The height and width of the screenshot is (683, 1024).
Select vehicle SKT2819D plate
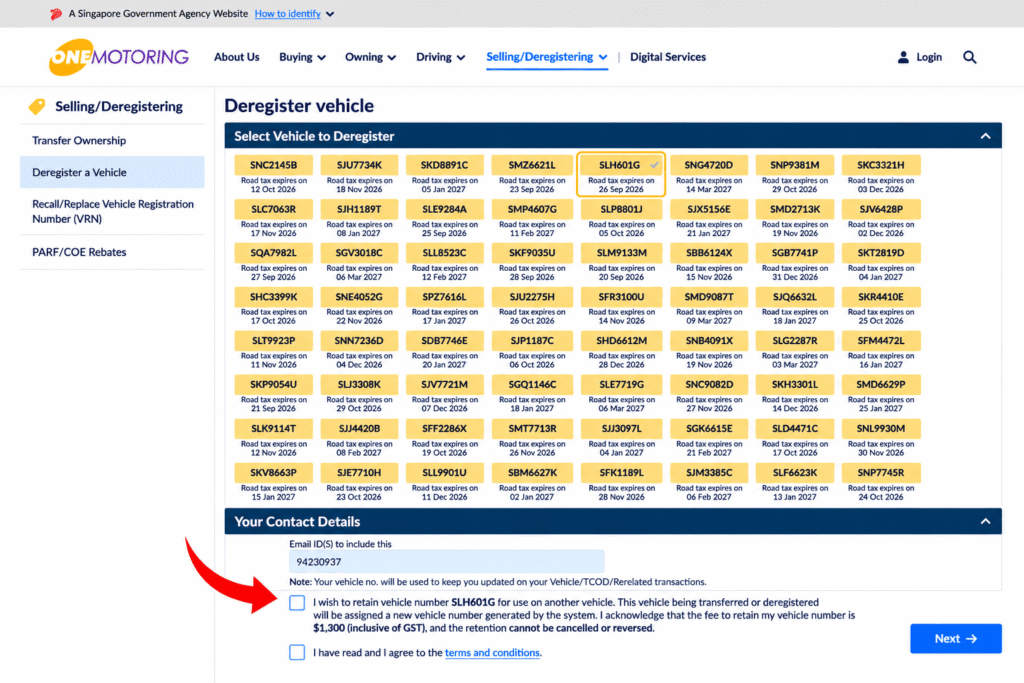881,253
